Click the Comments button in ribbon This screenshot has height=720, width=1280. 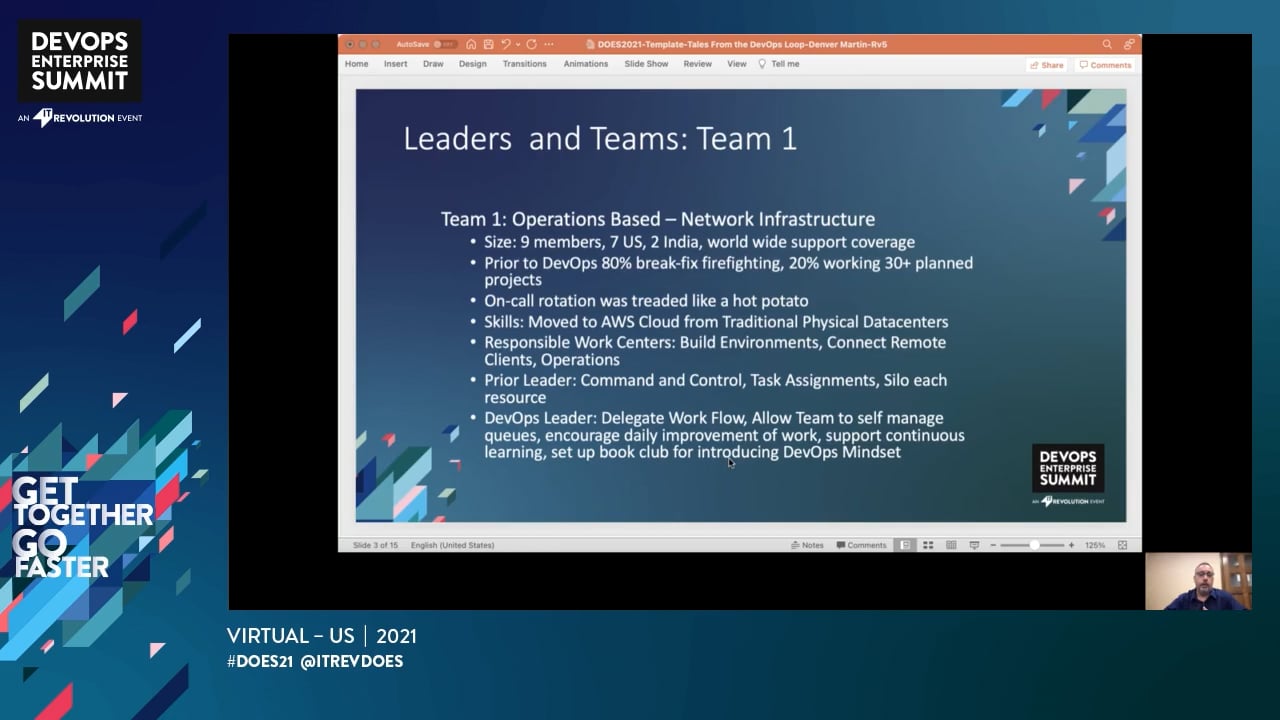point(1105,65)
